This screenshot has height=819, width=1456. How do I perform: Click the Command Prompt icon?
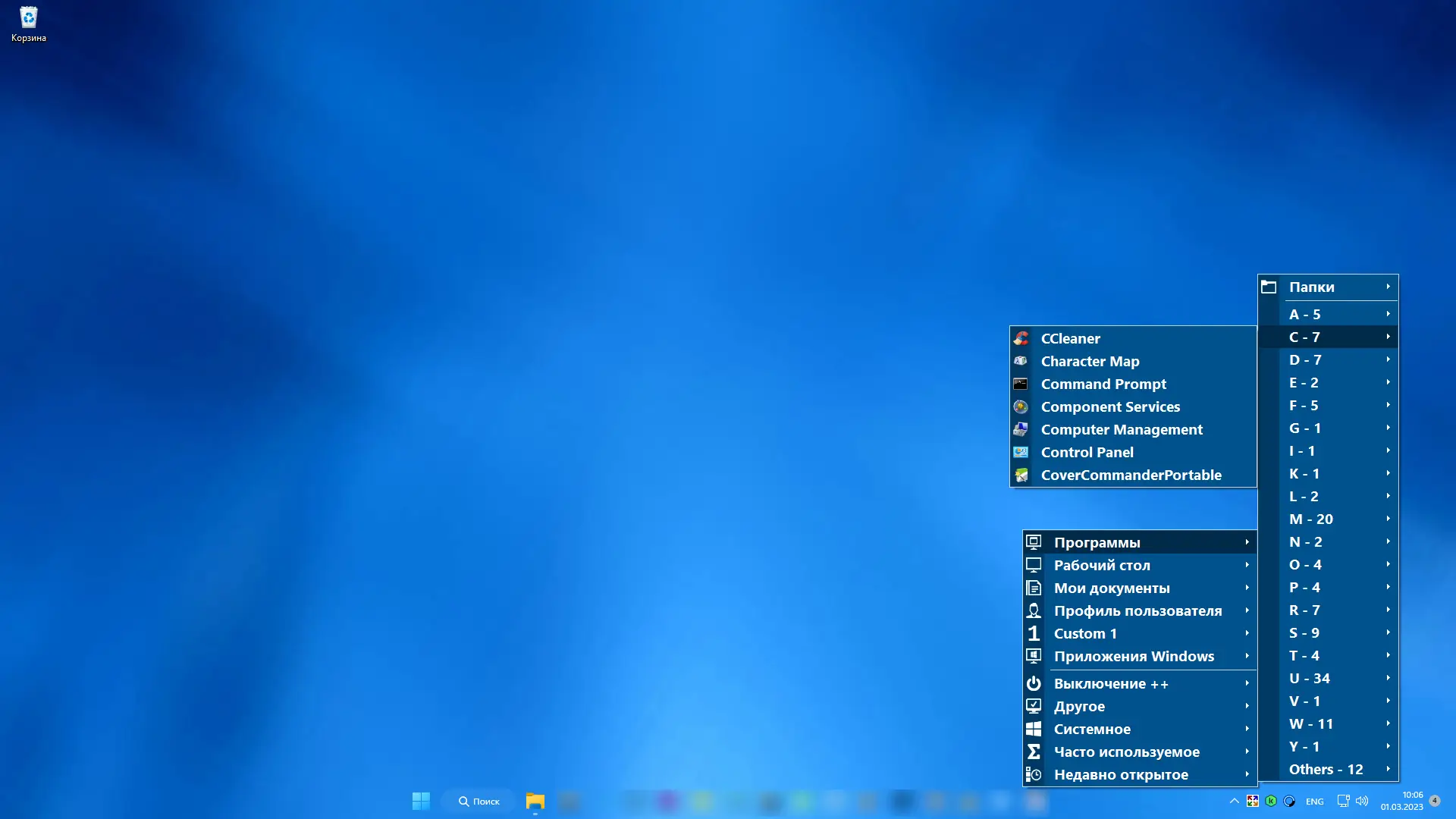click(x=1021, y=384)
